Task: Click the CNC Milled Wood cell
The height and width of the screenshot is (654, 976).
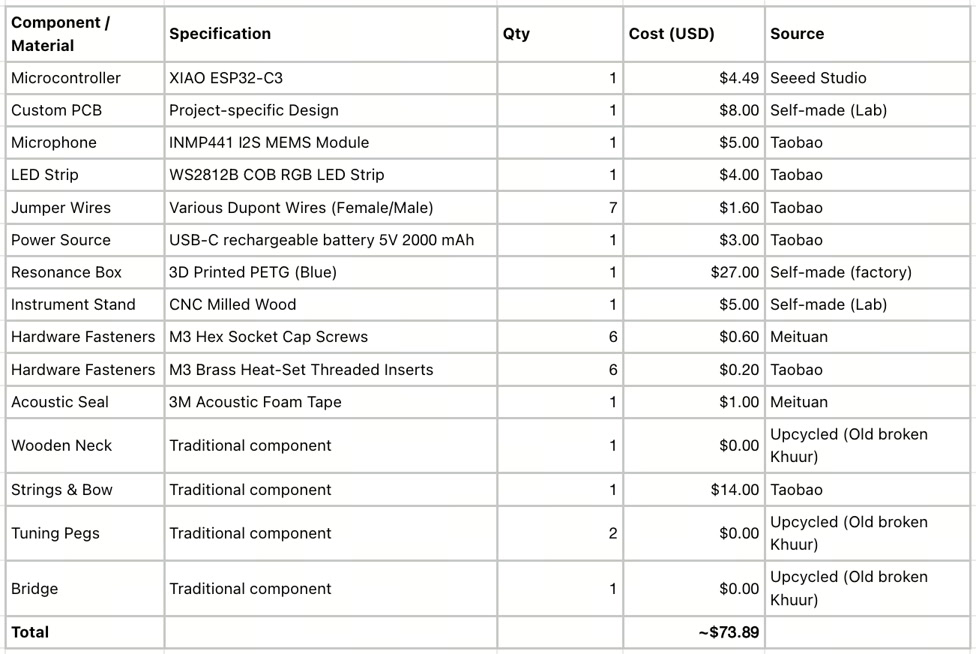Action: coord(331,304)
